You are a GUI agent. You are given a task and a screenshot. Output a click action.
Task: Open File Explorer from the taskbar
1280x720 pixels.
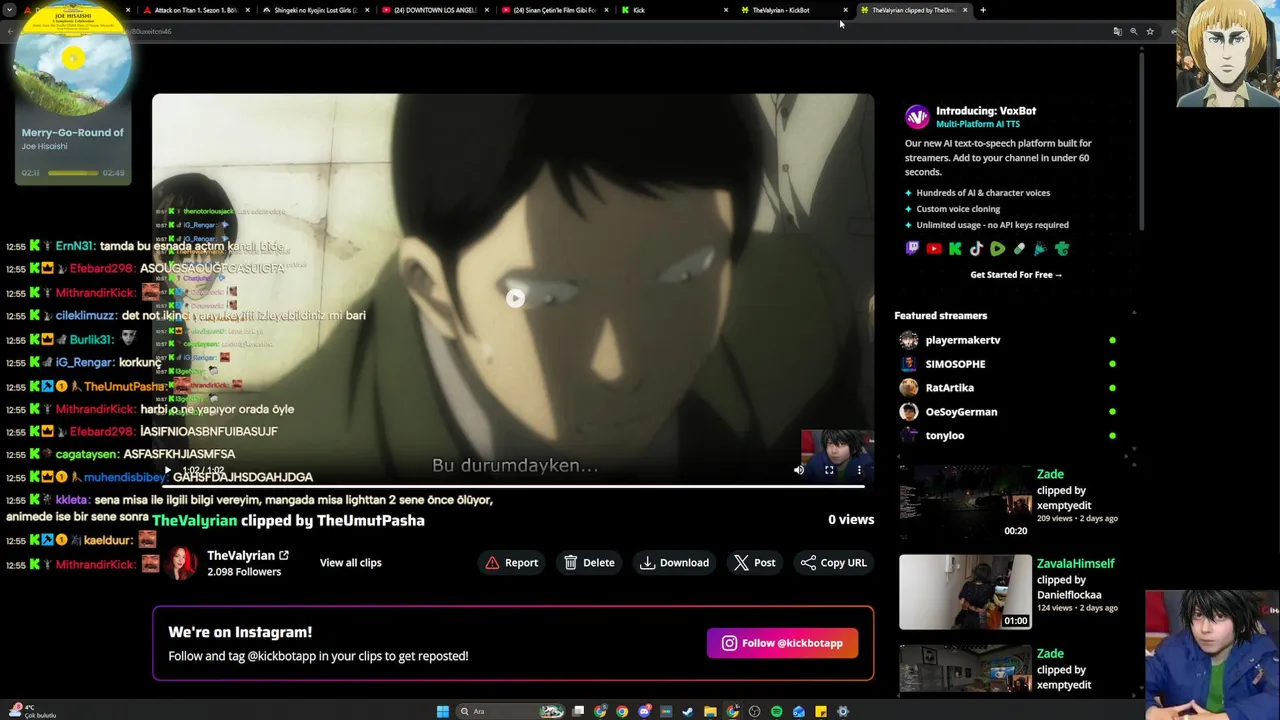pyautogui.click(x=710, y=711)
